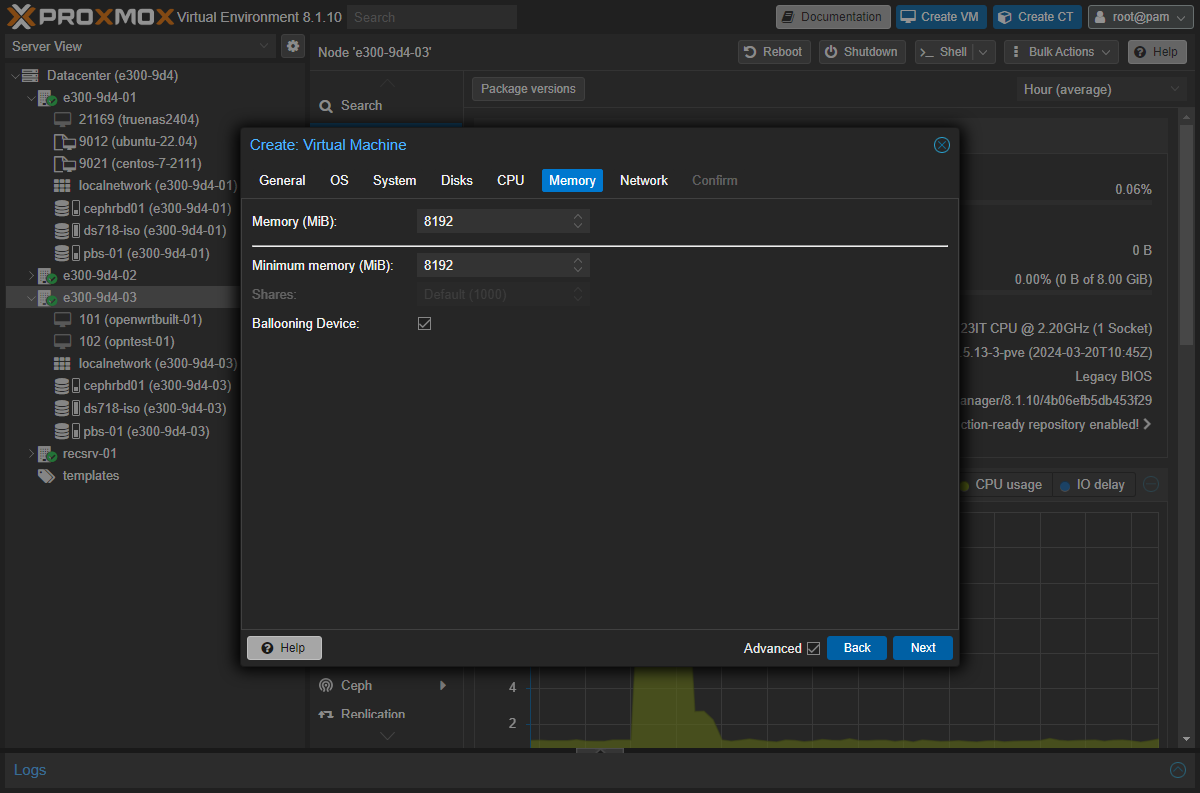Close the Create Virtual Machine dialog
The width and height of the screenshot is (1200, 793).
pyautogui.click(x=941, y=145)
